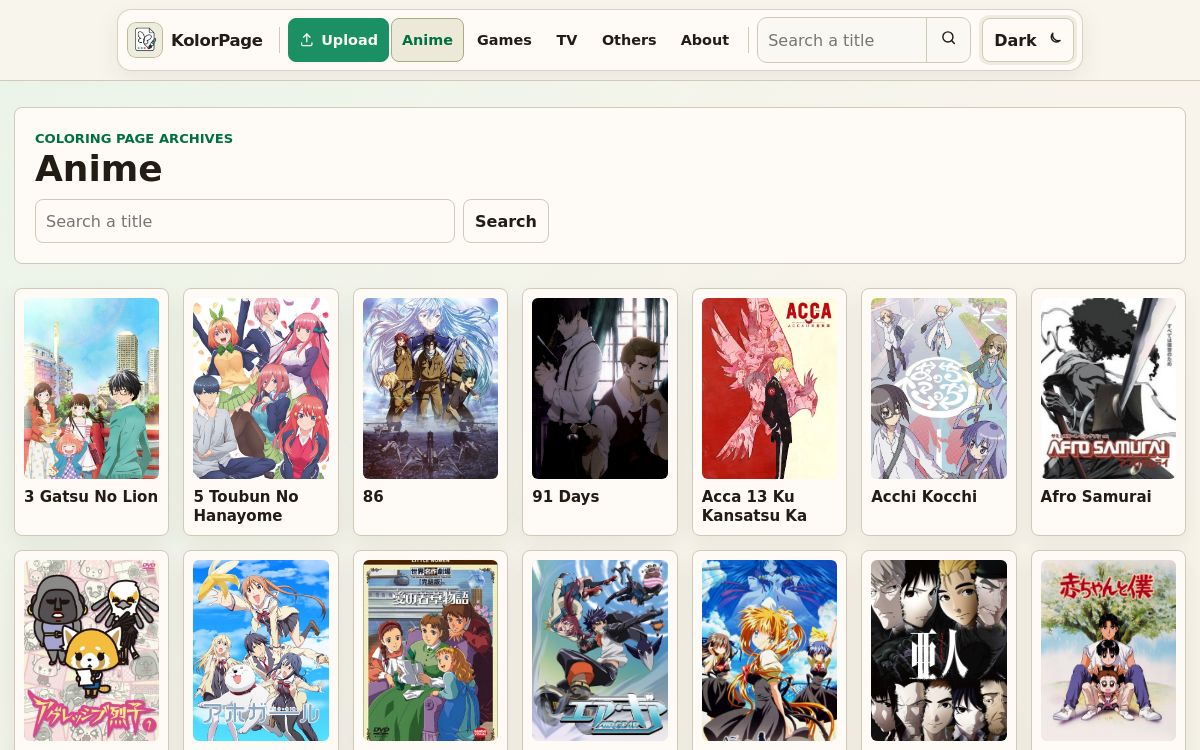The width and height of the screenshot is (1200, 750).
Task: Click the Anime page heading
Action: (x=99, y=169)
